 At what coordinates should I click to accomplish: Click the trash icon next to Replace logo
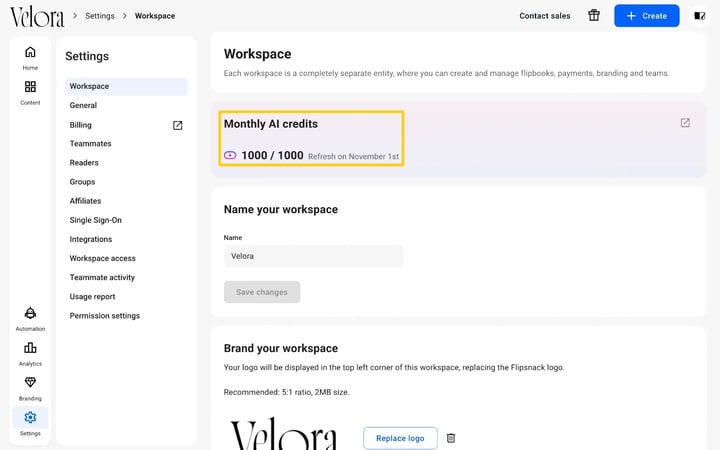(451, 438)
